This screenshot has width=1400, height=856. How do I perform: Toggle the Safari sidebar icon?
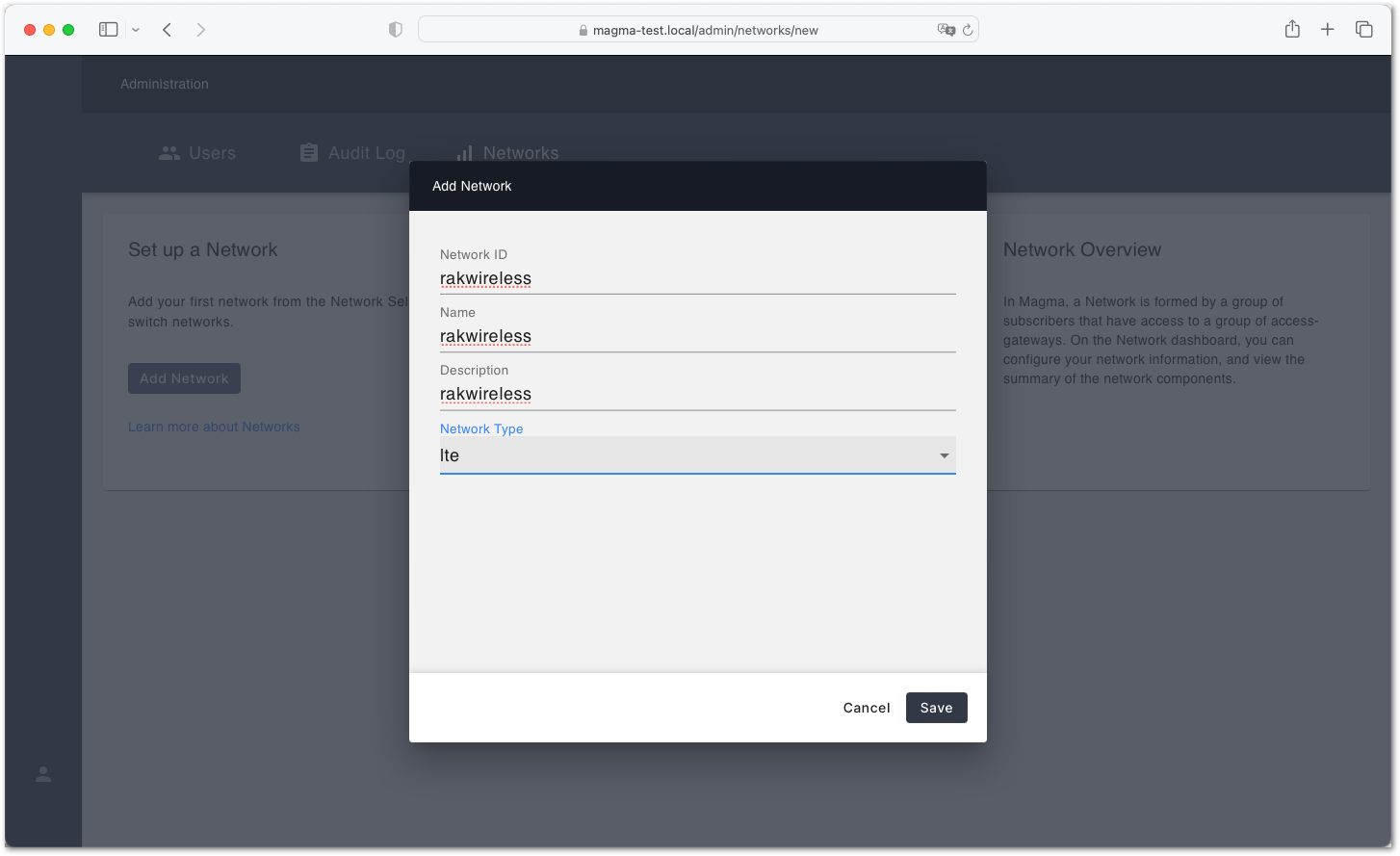coord(109,30)
